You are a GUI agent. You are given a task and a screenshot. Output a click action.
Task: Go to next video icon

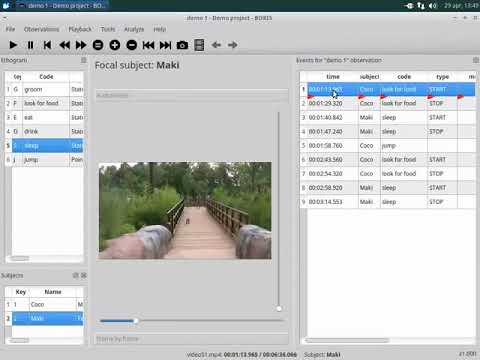tap(166, 45)
